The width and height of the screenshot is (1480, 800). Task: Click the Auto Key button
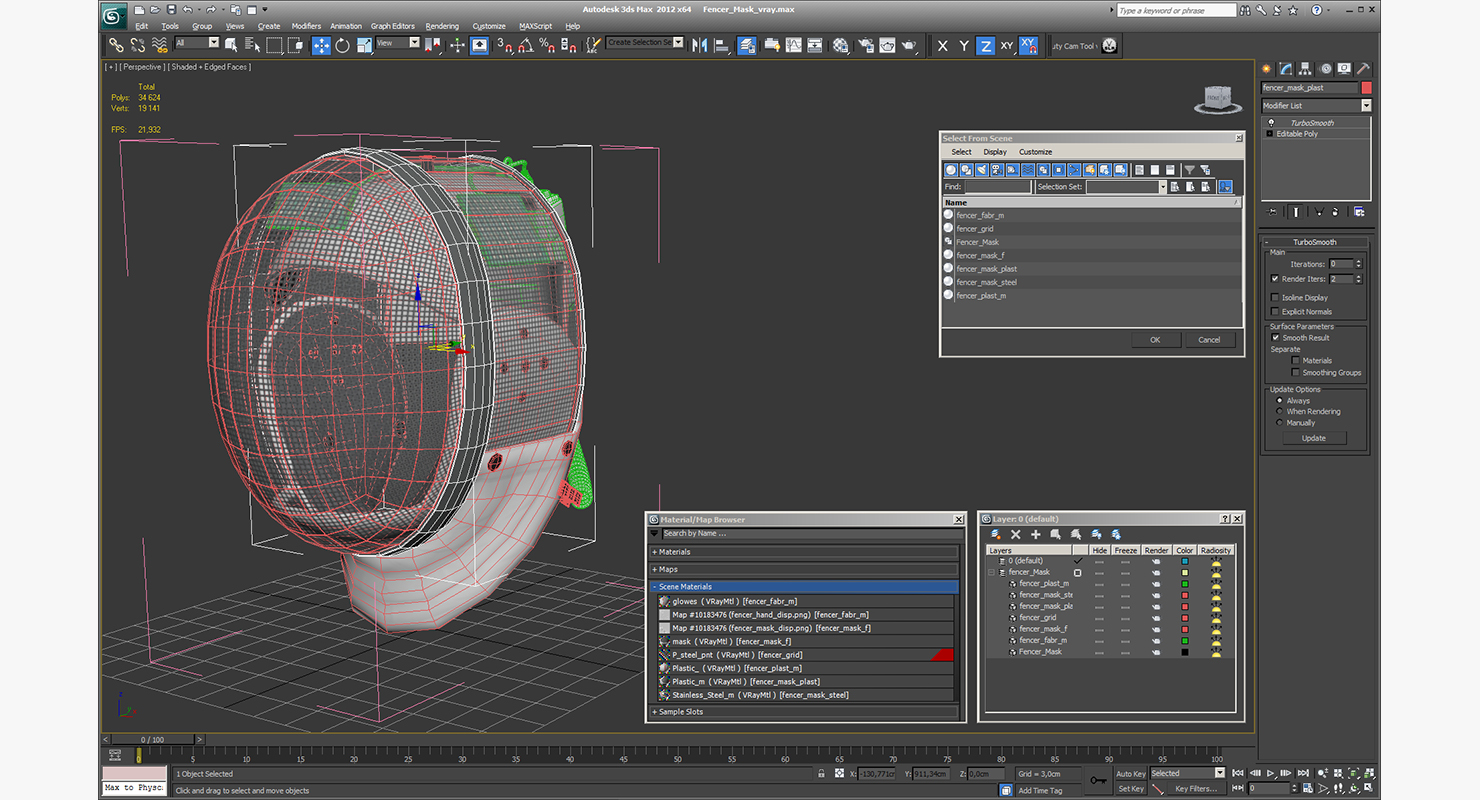click(1131, 773)
